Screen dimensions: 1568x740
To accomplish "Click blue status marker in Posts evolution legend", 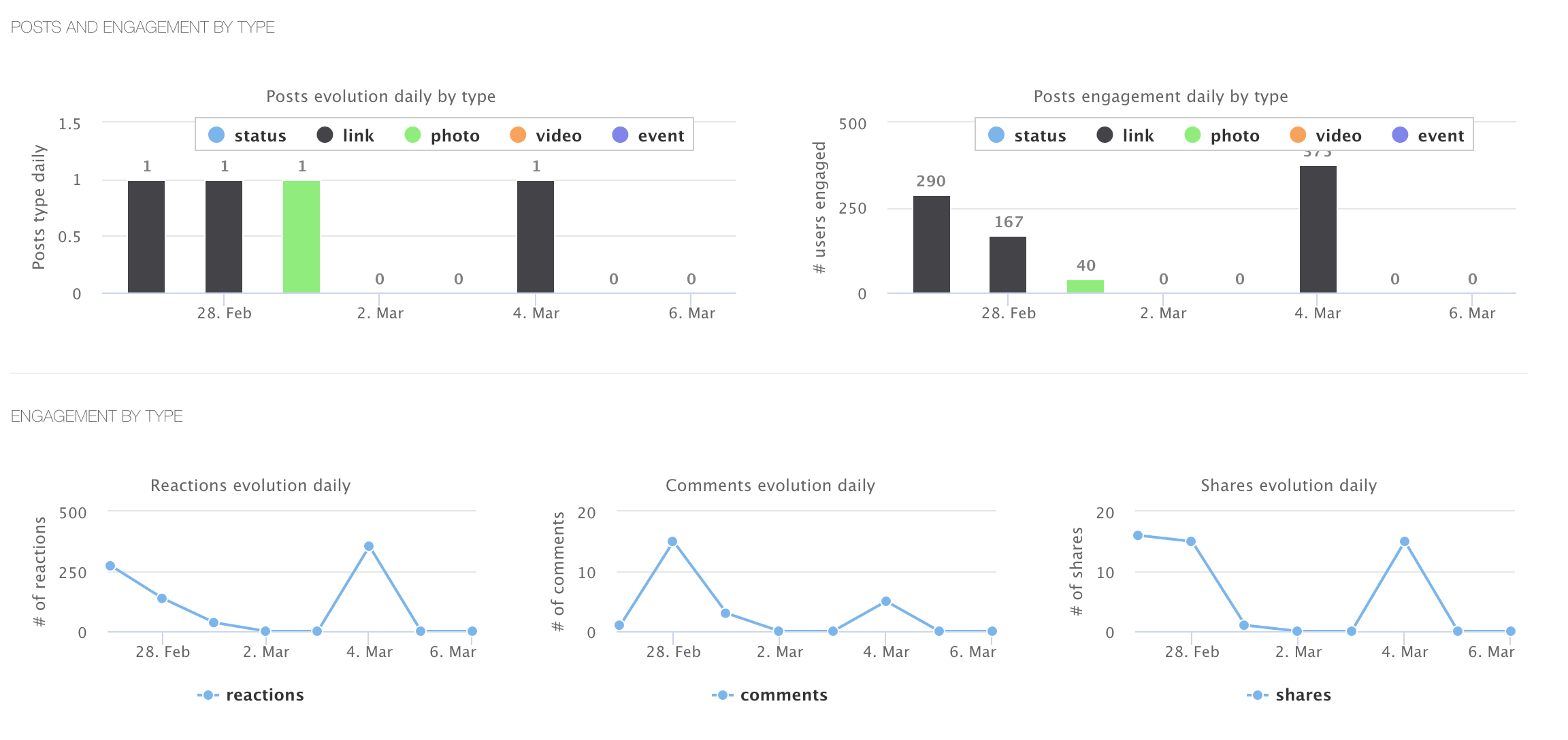I will pyautogui.click(x=216, y=135).
